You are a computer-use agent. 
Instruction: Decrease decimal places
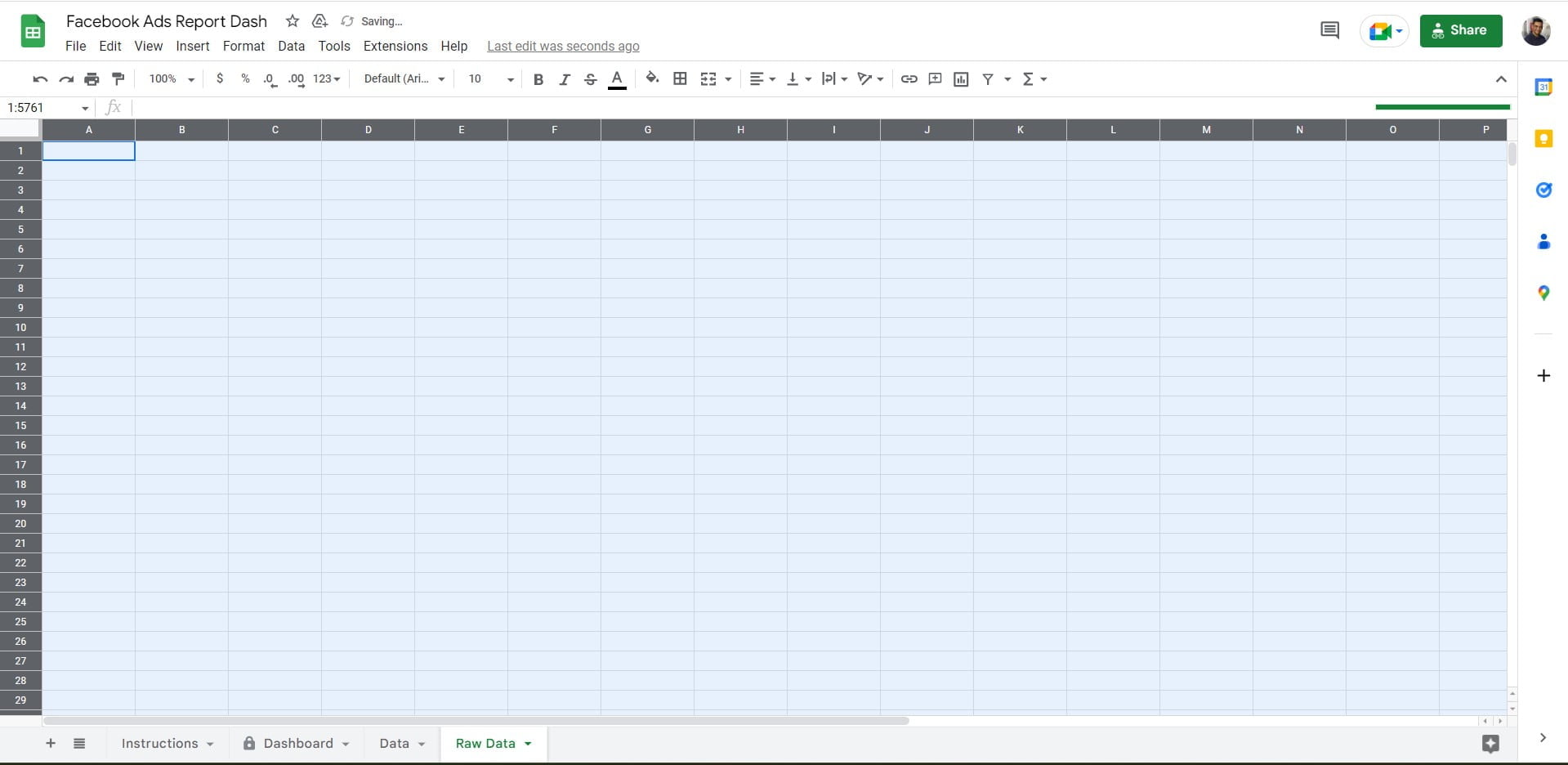pos(270,79)
